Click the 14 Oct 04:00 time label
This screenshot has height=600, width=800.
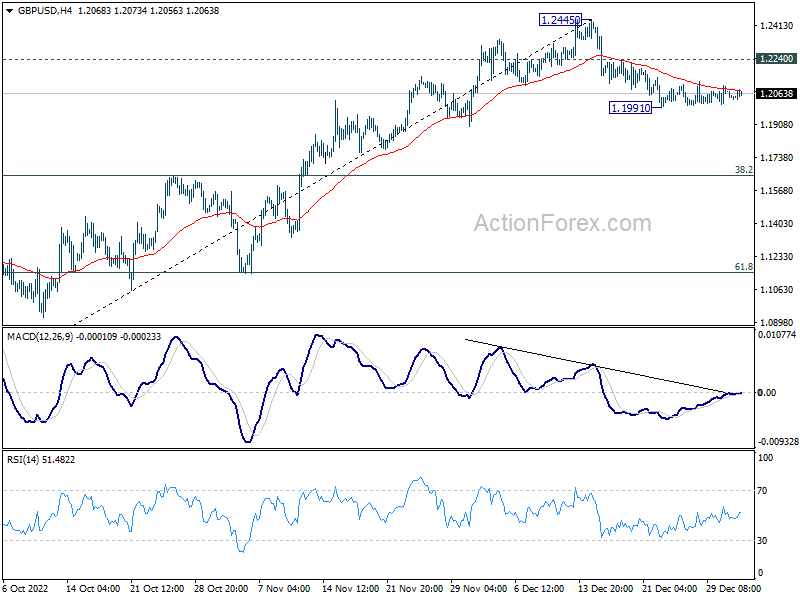pyautogui.click(x=93, y=588)
